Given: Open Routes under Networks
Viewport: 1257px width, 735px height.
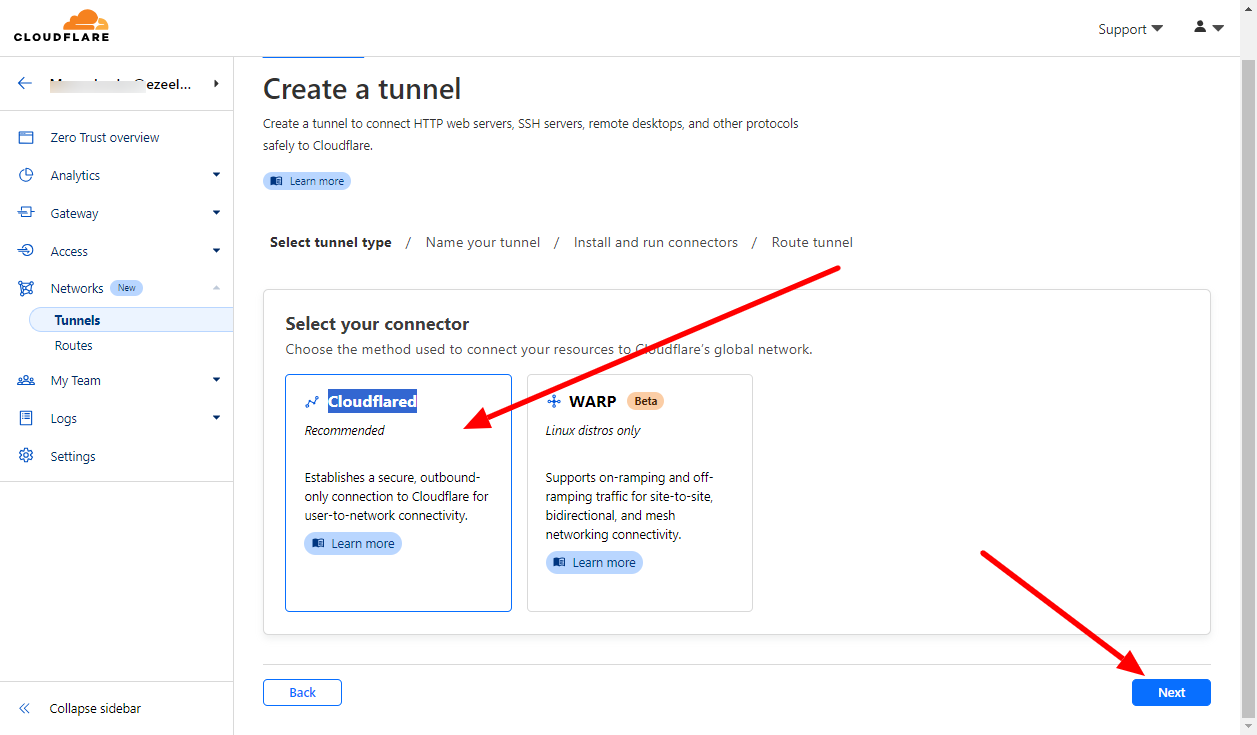Looking at the screenshot, I should (x=74, y=346).
